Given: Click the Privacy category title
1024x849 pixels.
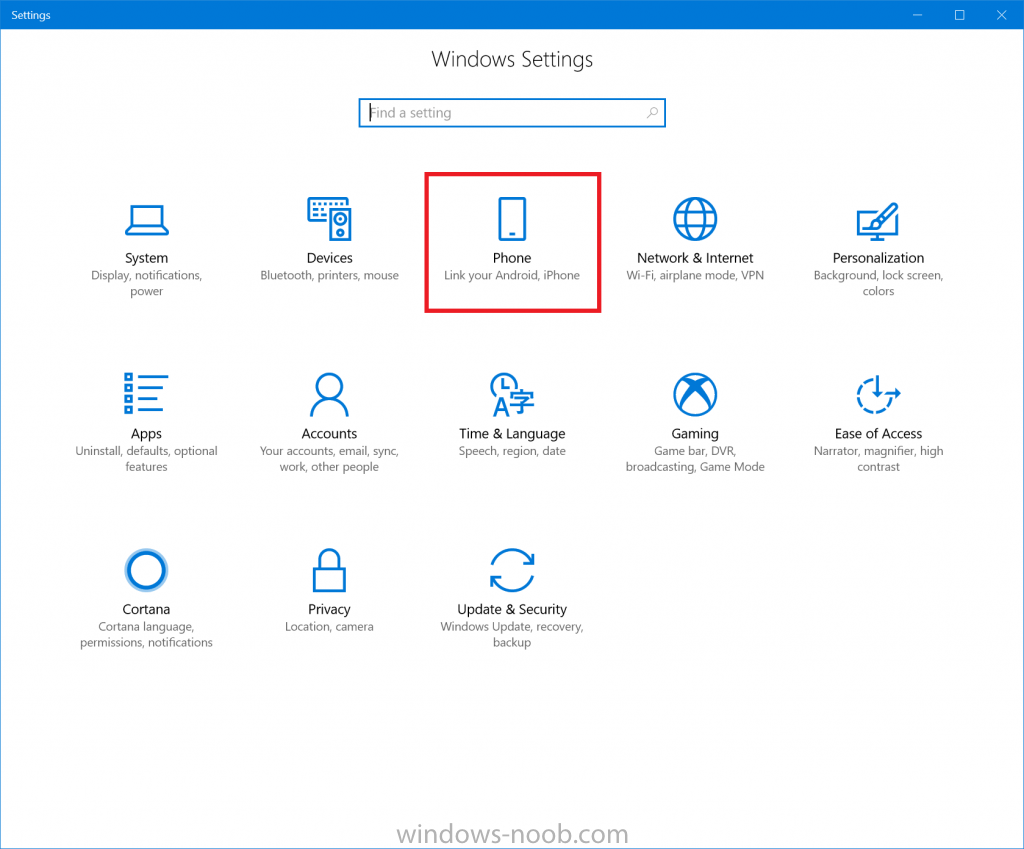Looking at the screenshot, I should click(x=329, y=609).
